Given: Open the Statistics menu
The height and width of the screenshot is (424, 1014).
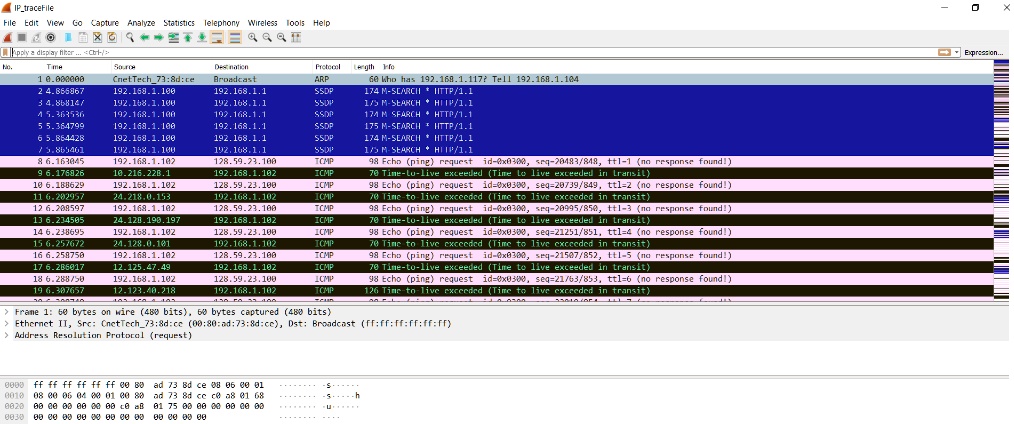Looking at the screenshot, I should pyautogui.click(x=179, y=22).
